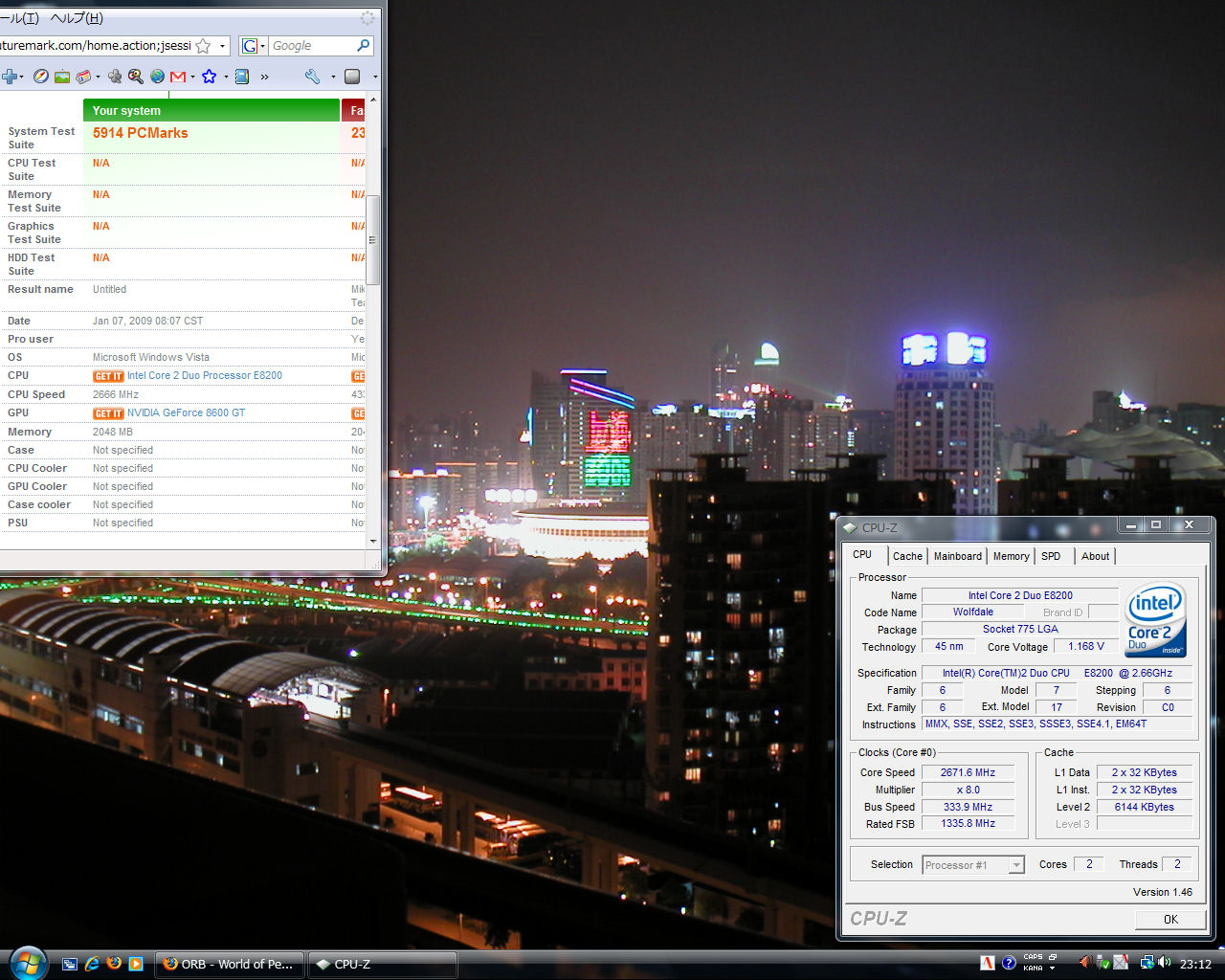Open the dropdown next to blue star

click(x=225, y=77)
